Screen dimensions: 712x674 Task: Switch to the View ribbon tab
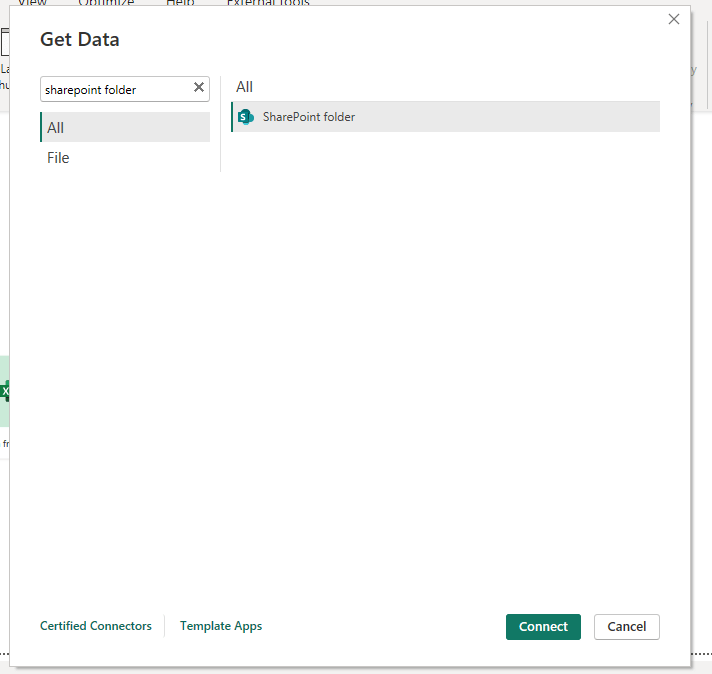(32, 3)
